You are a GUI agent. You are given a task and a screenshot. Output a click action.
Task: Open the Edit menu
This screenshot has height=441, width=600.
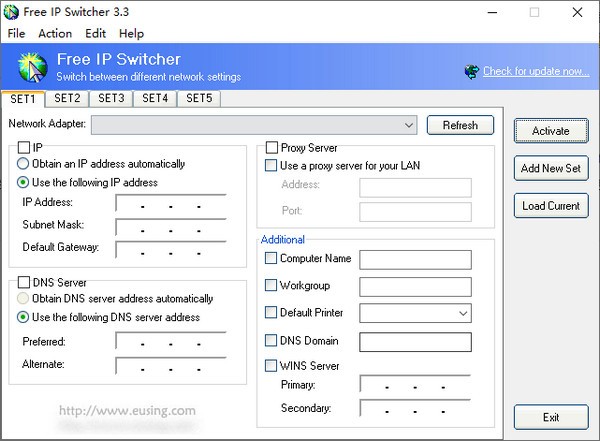pos(95,34)
